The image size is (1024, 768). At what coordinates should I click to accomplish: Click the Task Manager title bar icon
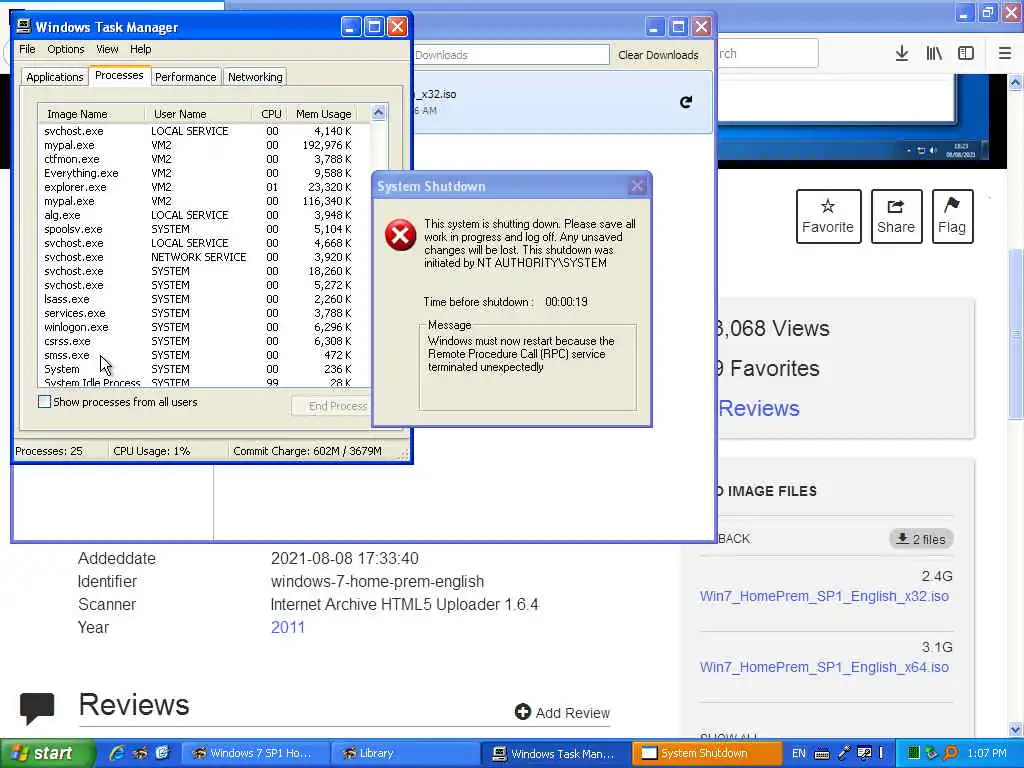pyautogui.click(x=24, y=26)
